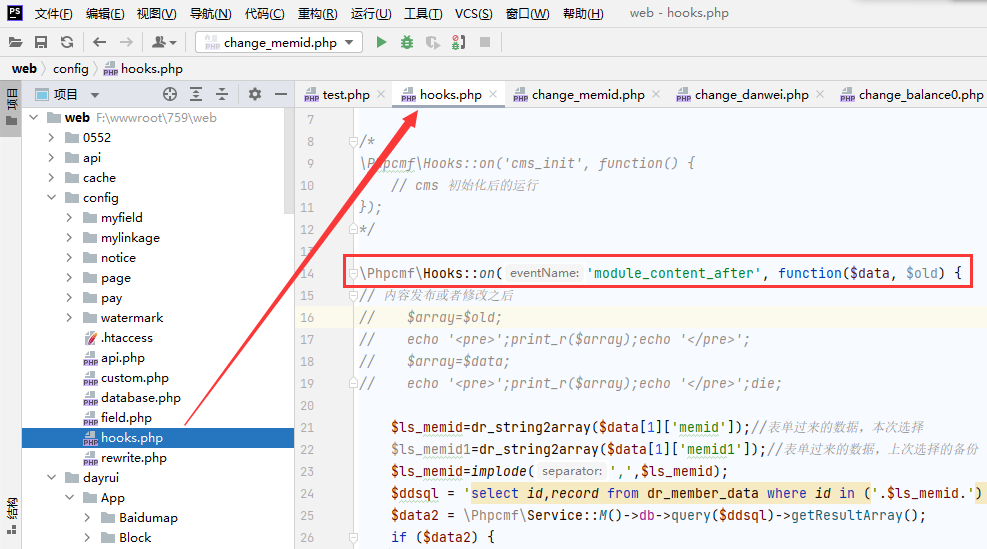Expand the watermark folder
Image resolution: width=987 pixels, height=549 pixels.
pos(69,318)
